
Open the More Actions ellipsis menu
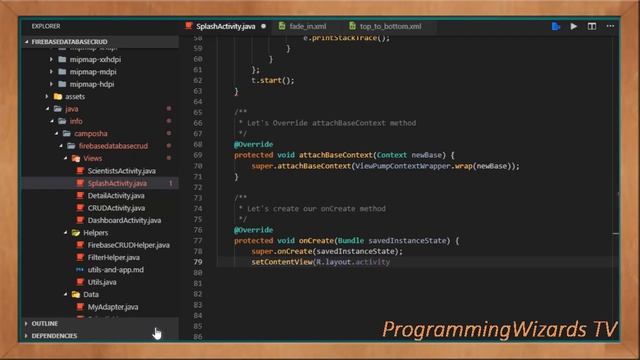click(x=610, y=26)
